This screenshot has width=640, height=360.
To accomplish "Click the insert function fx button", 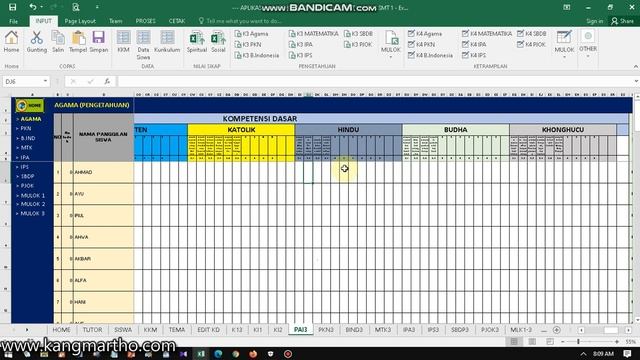I will tap(107, 82).
